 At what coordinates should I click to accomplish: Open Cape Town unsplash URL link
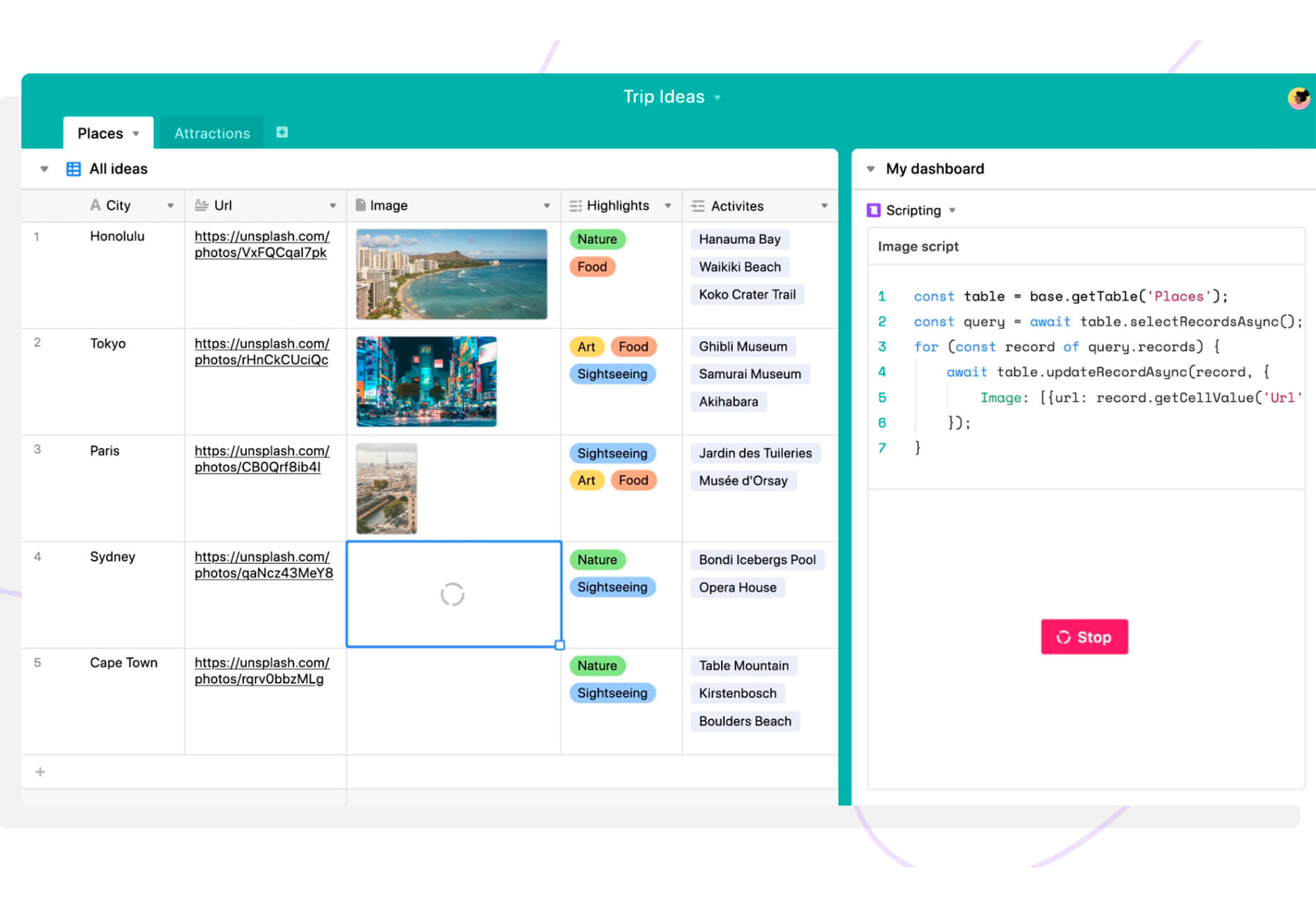click(x=262, y=670)
